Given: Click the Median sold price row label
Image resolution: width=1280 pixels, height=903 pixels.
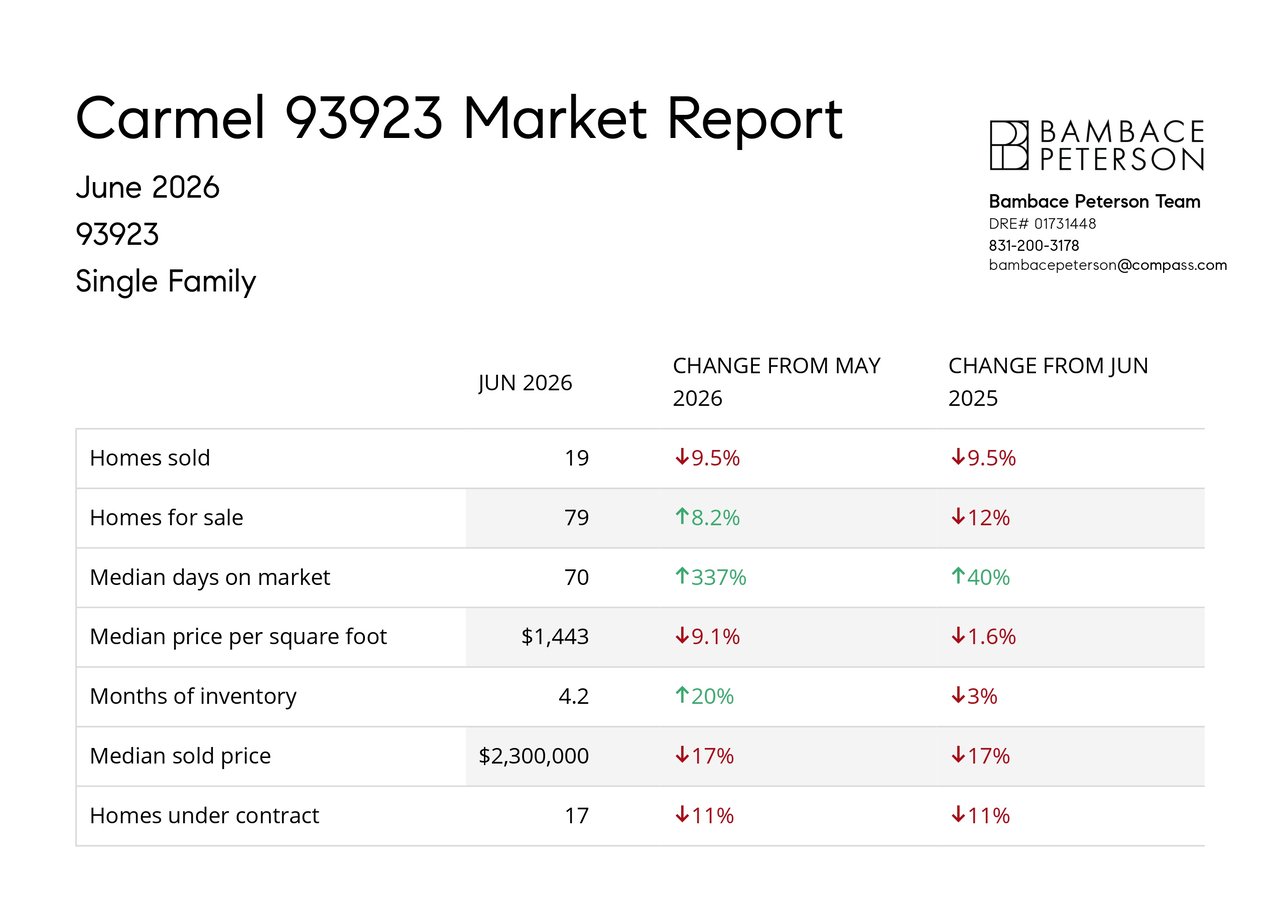Looking at the screenshot, I should [x=180, y=756].
